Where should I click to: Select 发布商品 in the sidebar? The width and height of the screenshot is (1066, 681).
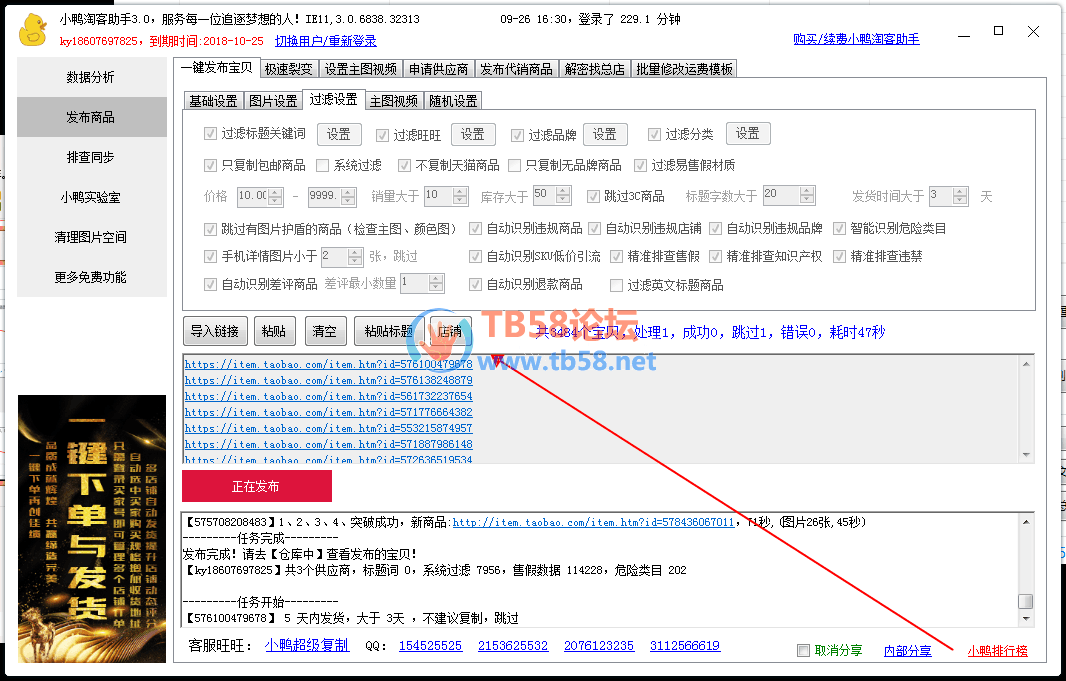(x=91, y=117)
